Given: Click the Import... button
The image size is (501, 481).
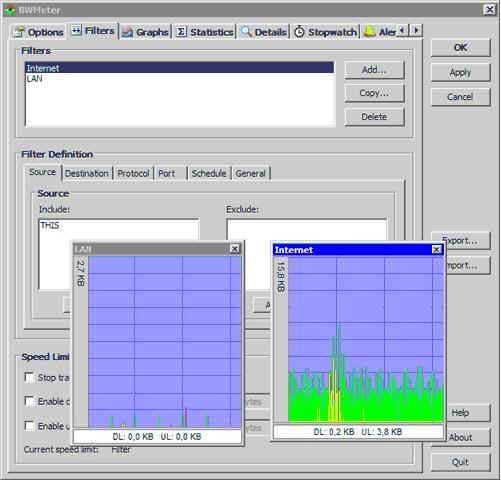Looking at the screenshot, I should coord(467,265).
